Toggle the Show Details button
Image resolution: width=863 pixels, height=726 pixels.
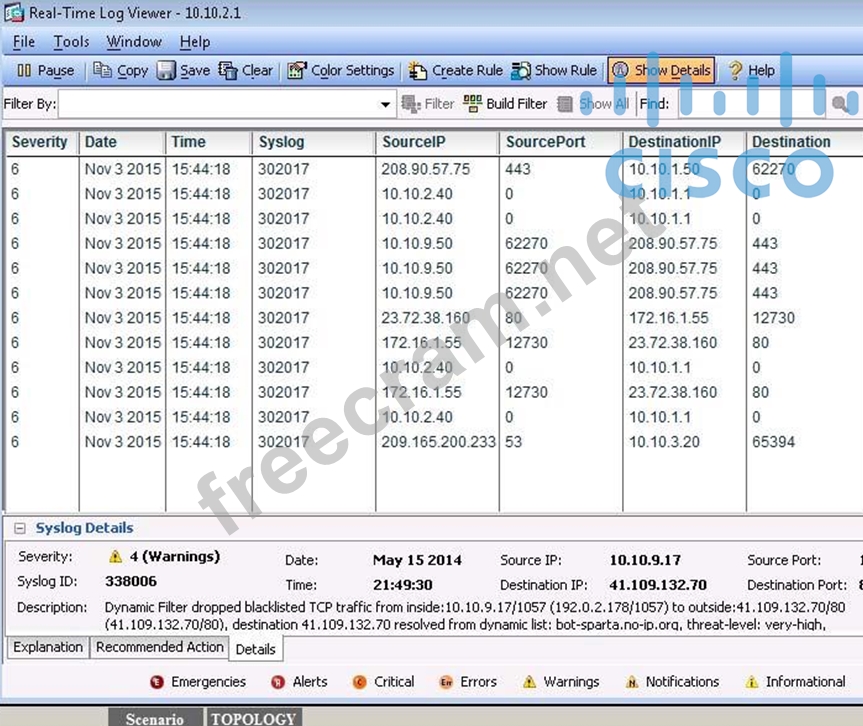pos(661,71)
